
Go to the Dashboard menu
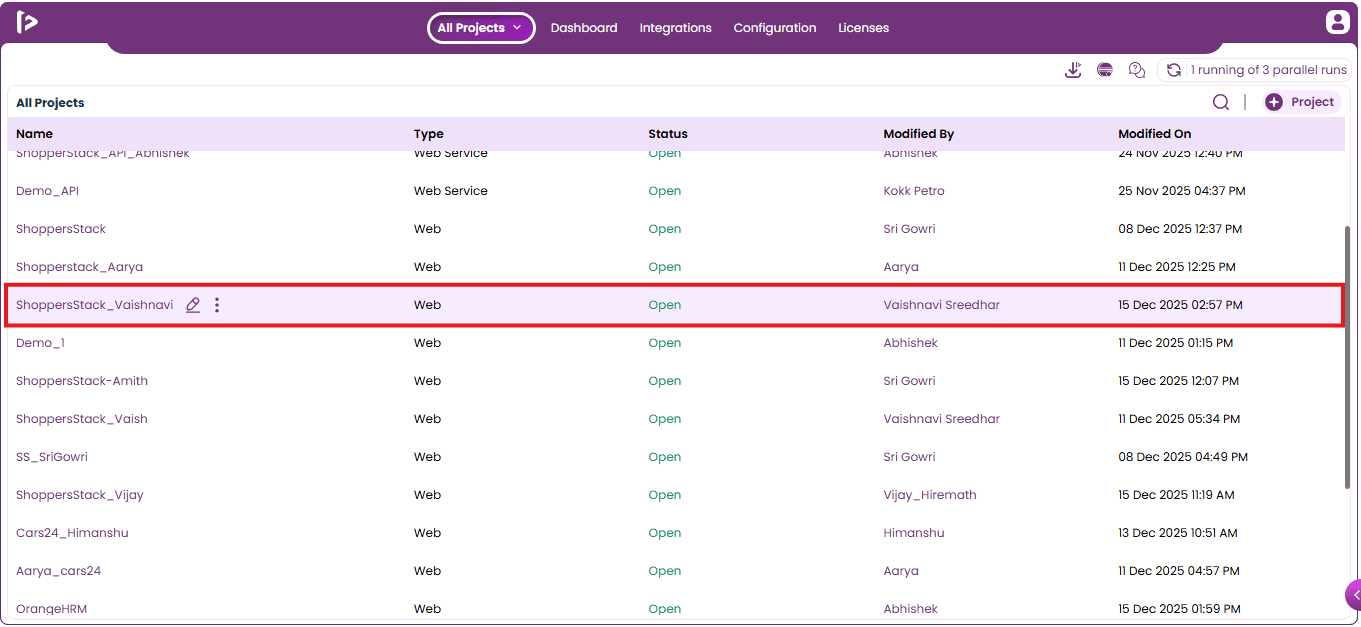coord(584,28)
